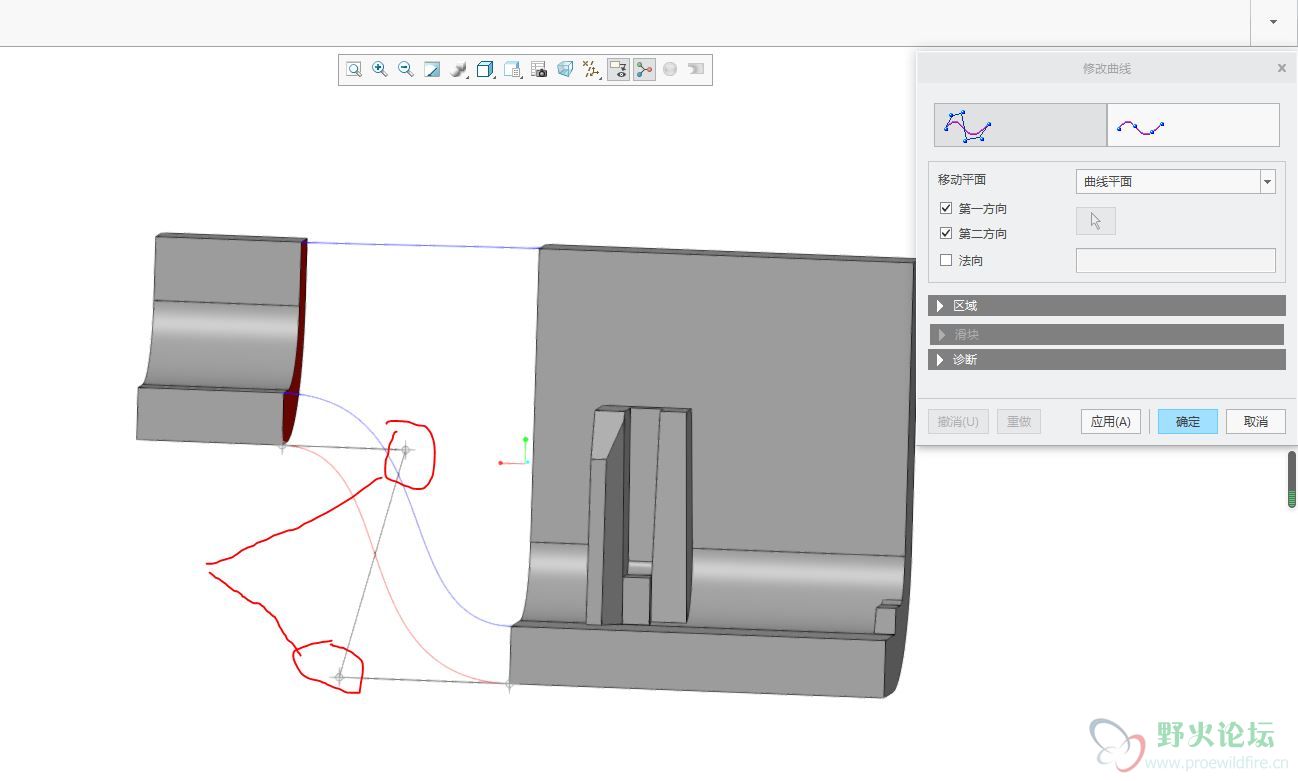Viewport: 1298px width, 781px height.
Task: Enable the 法向 checkbox
Action: coord(946,260)
